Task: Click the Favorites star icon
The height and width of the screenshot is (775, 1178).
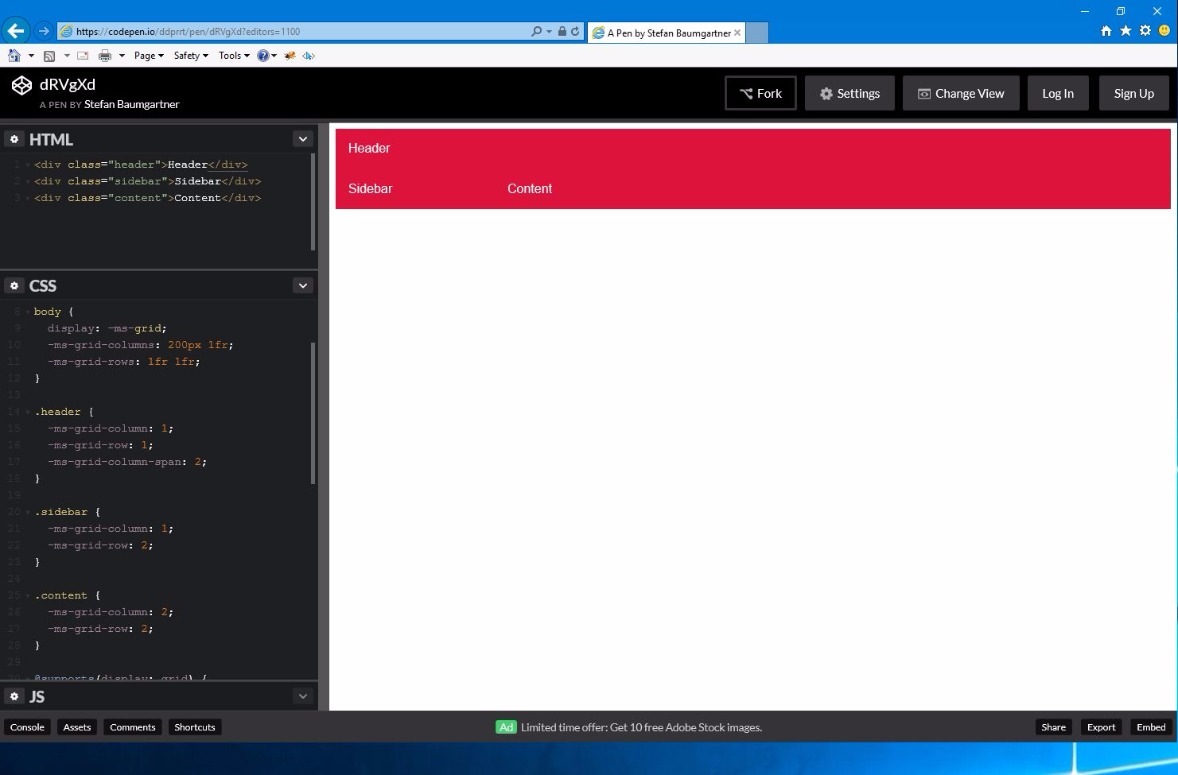Action: [1125, 31]
